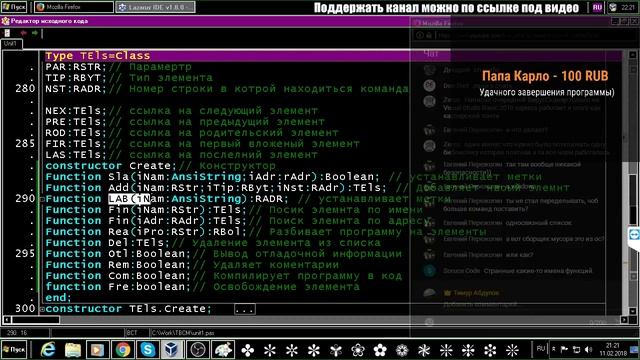Open the file explorer folder icon in taskbar
Screen dimensions: 640x360
pos(73,350)
